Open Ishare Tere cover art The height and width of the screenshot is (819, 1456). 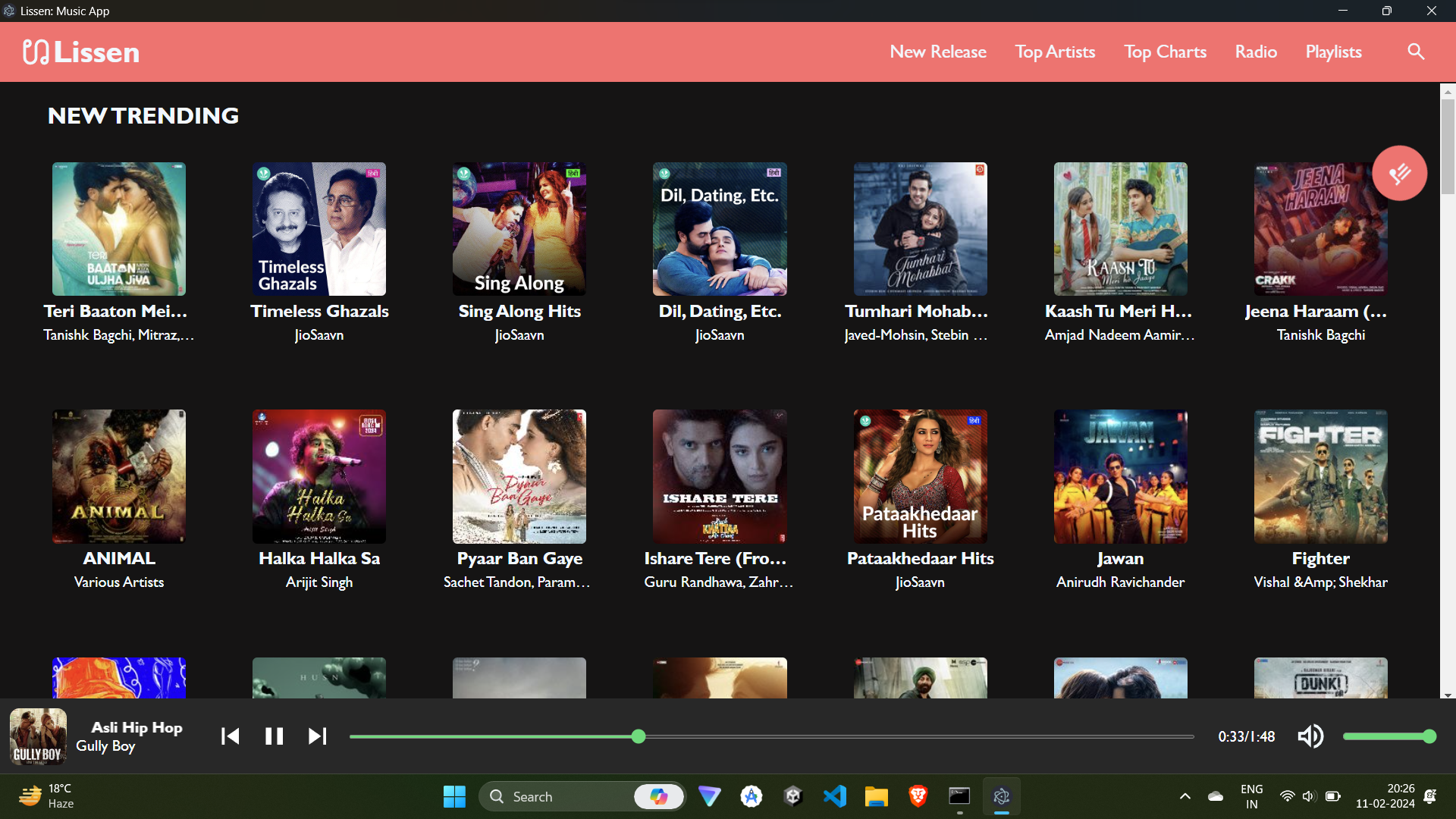(x=720, y=476)
